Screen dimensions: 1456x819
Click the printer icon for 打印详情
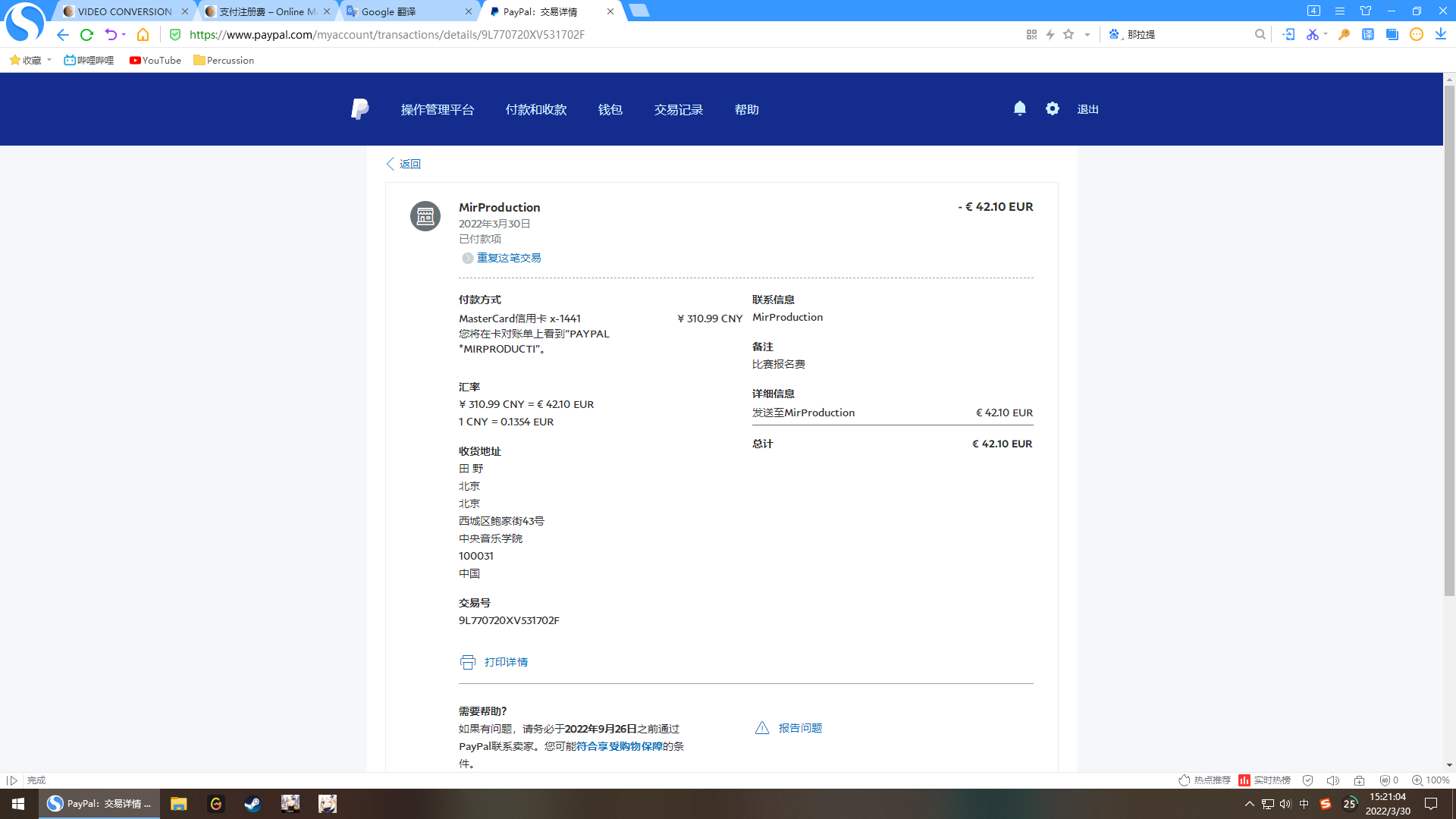(x=467, y=662)
